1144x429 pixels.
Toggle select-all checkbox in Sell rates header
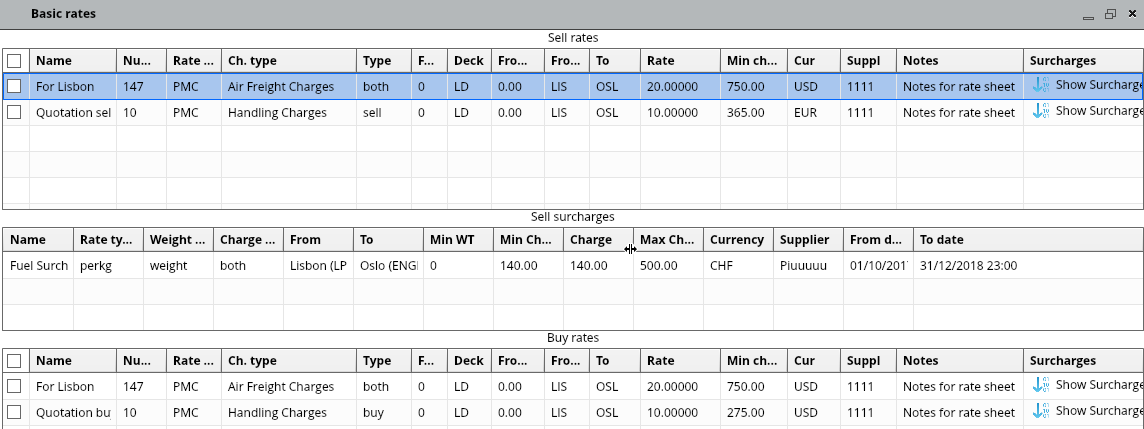pos(15,61)
